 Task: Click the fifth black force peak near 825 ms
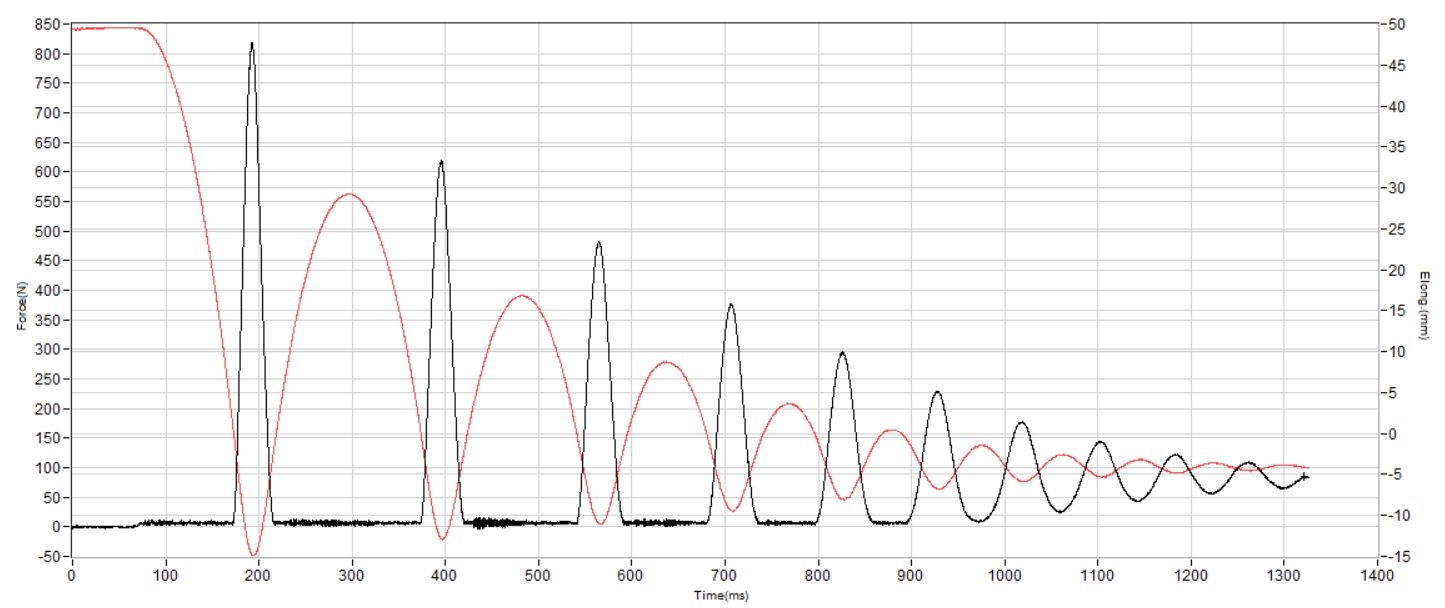pos(842,353)
